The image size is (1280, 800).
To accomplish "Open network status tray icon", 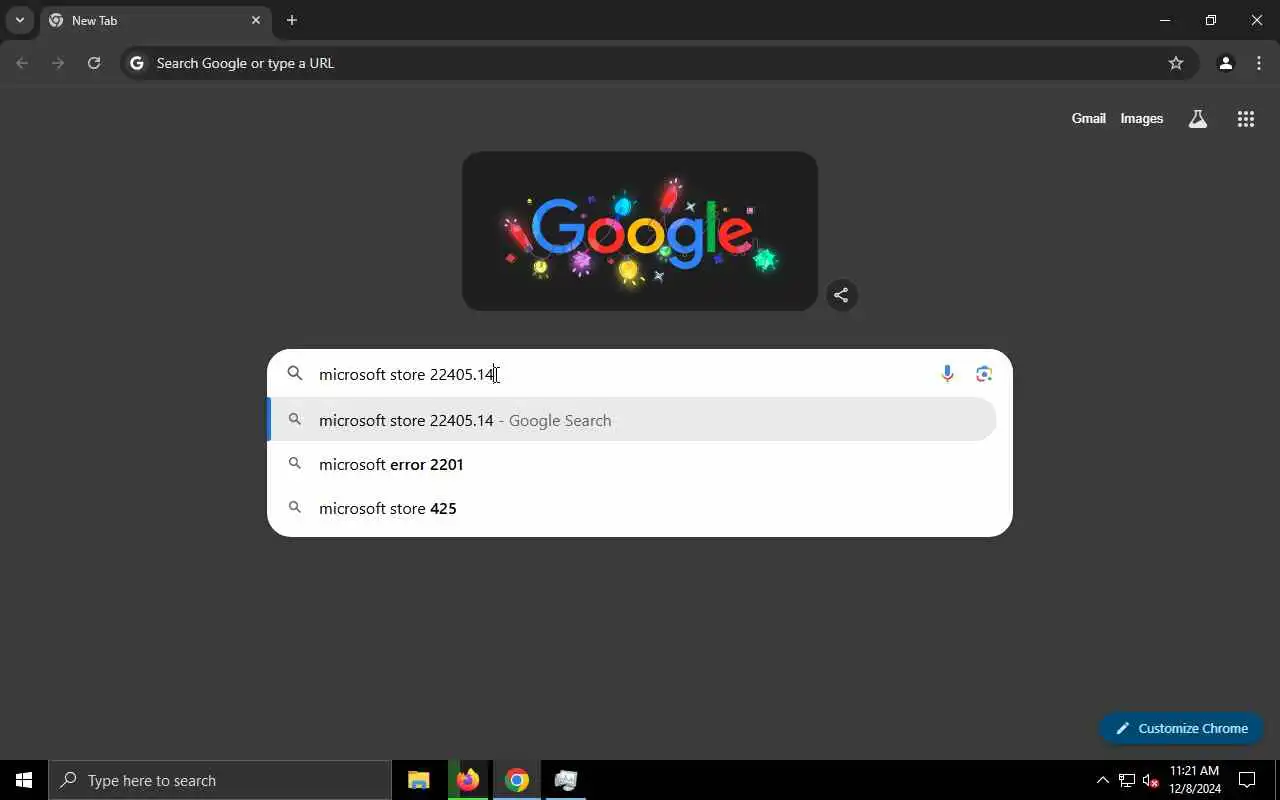I will 1127,780.
